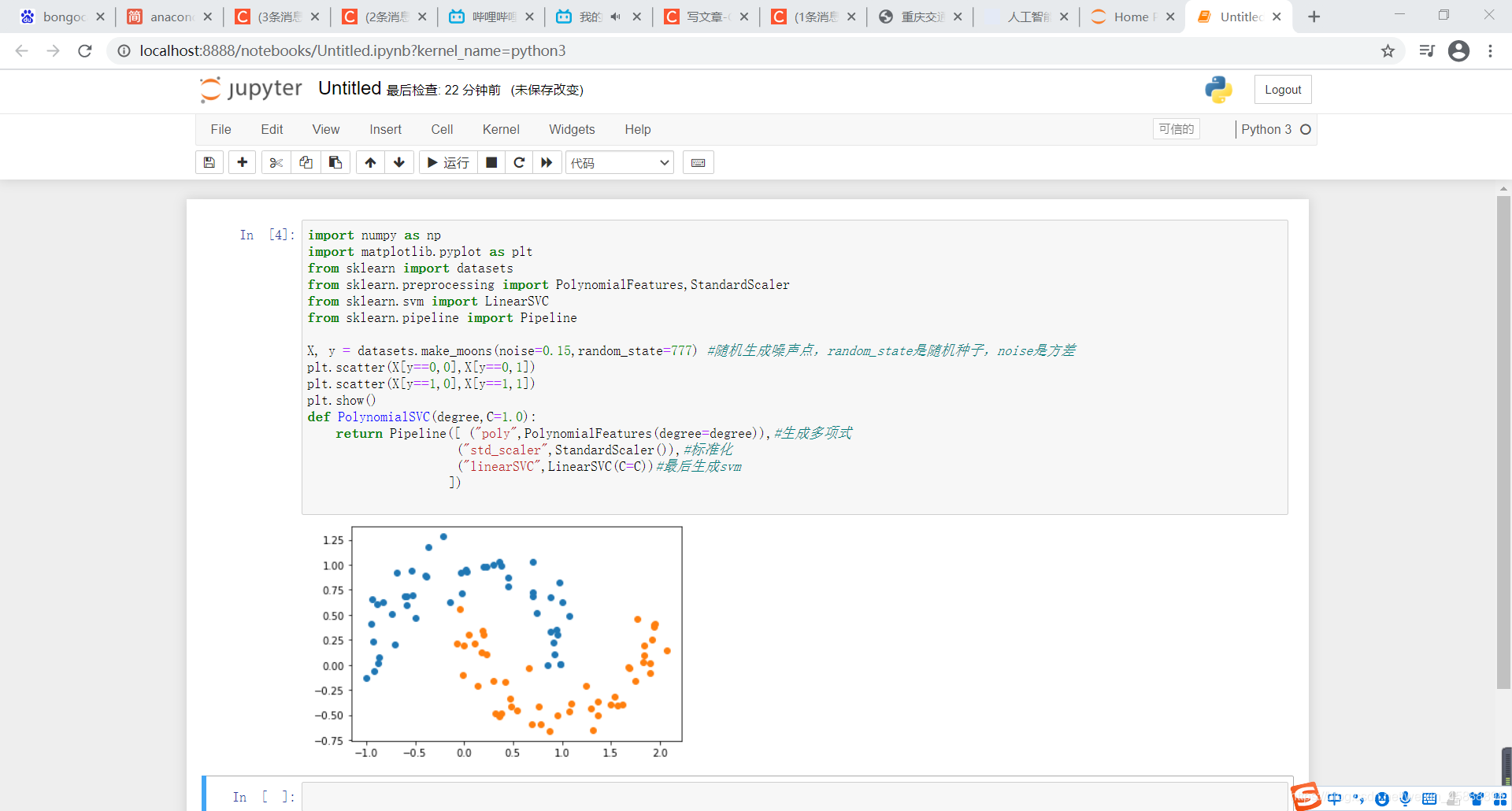Image resolution: width=1512 pixels, height=811 pixels.
Task: Open the Insert menu
Action: (385, 129)
